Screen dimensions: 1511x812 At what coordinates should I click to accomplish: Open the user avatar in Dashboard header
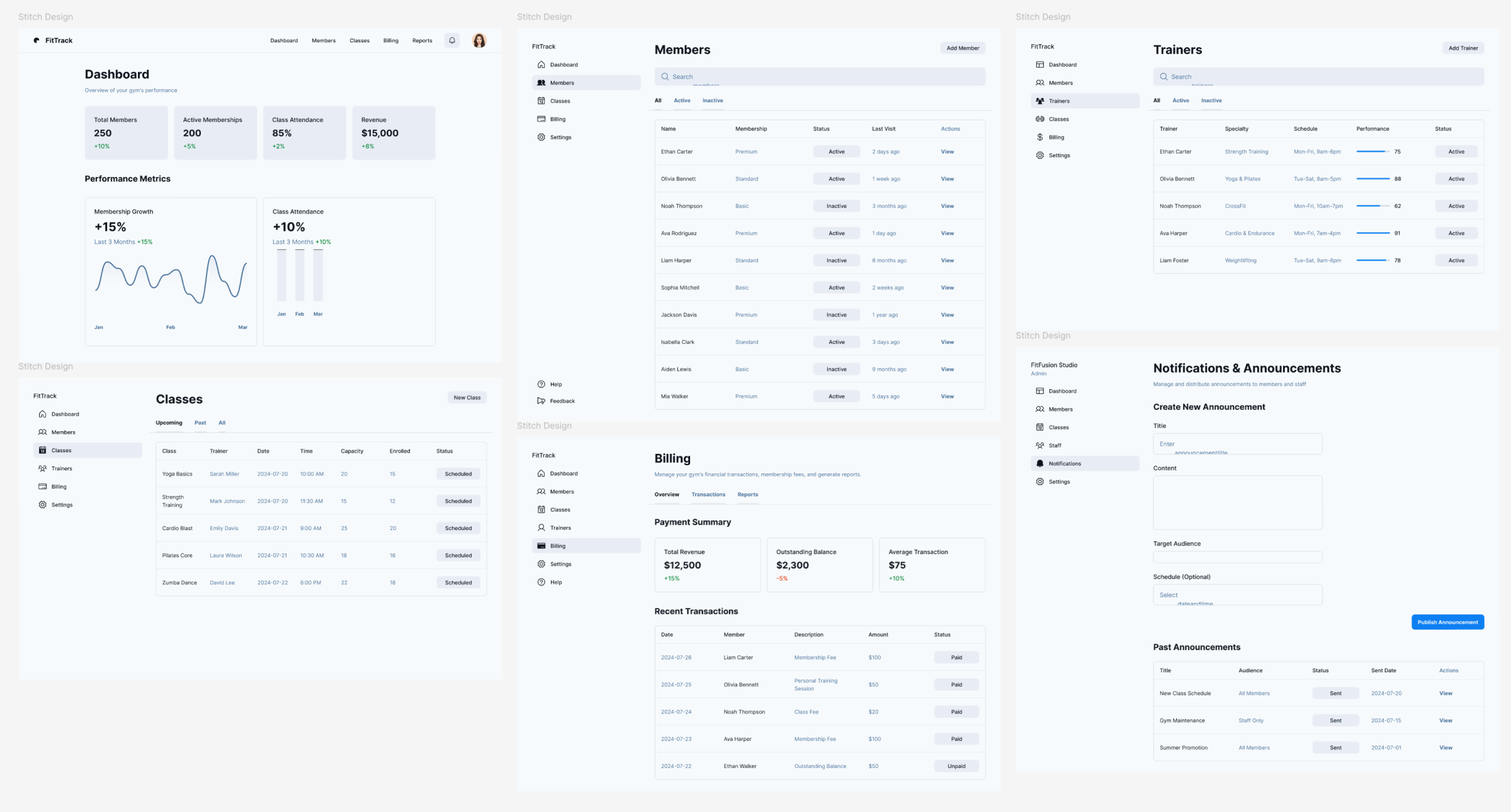click(x=479, y=40)
